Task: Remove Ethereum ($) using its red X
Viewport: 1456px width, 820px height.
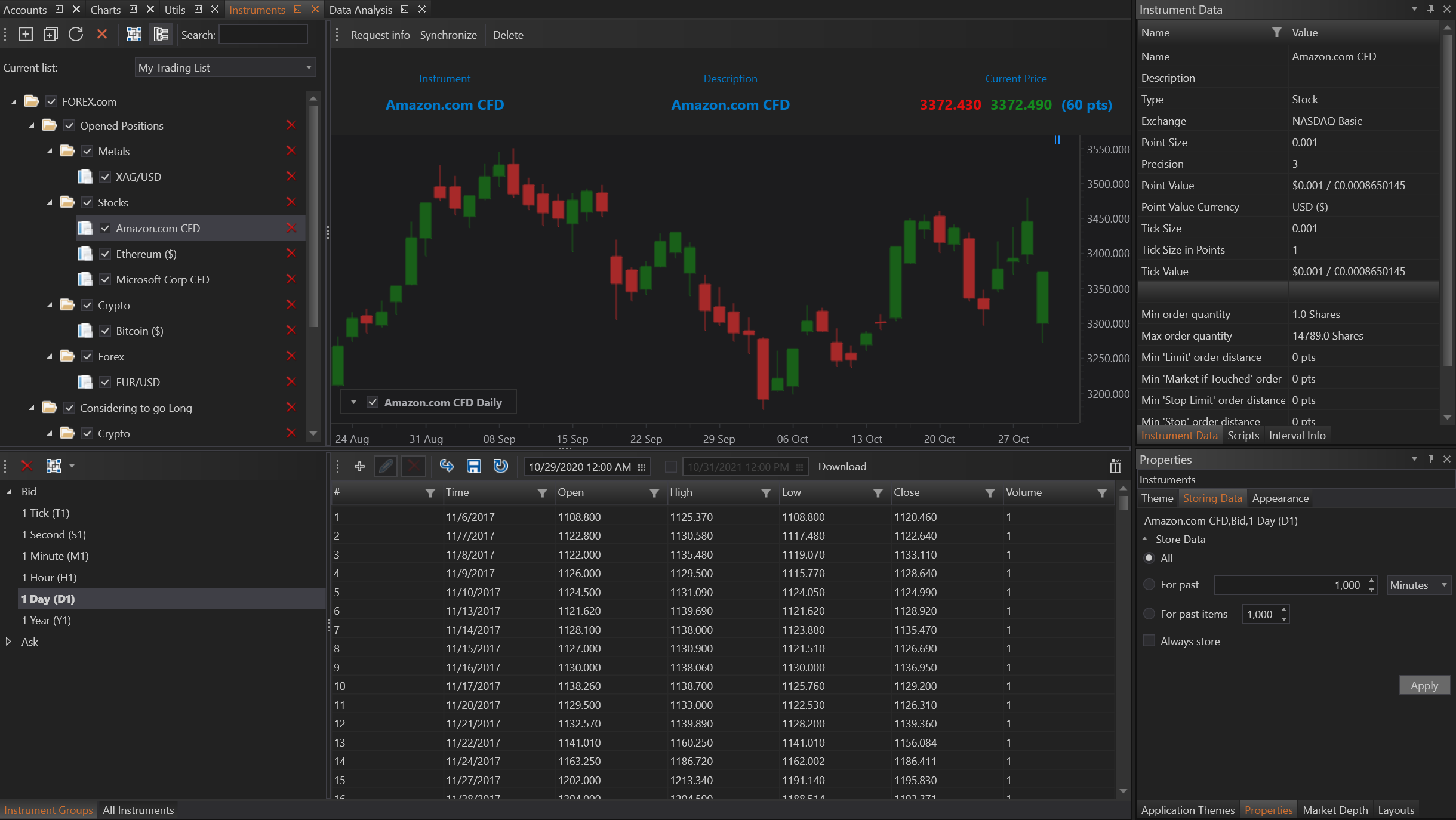Action: (291, 254)
